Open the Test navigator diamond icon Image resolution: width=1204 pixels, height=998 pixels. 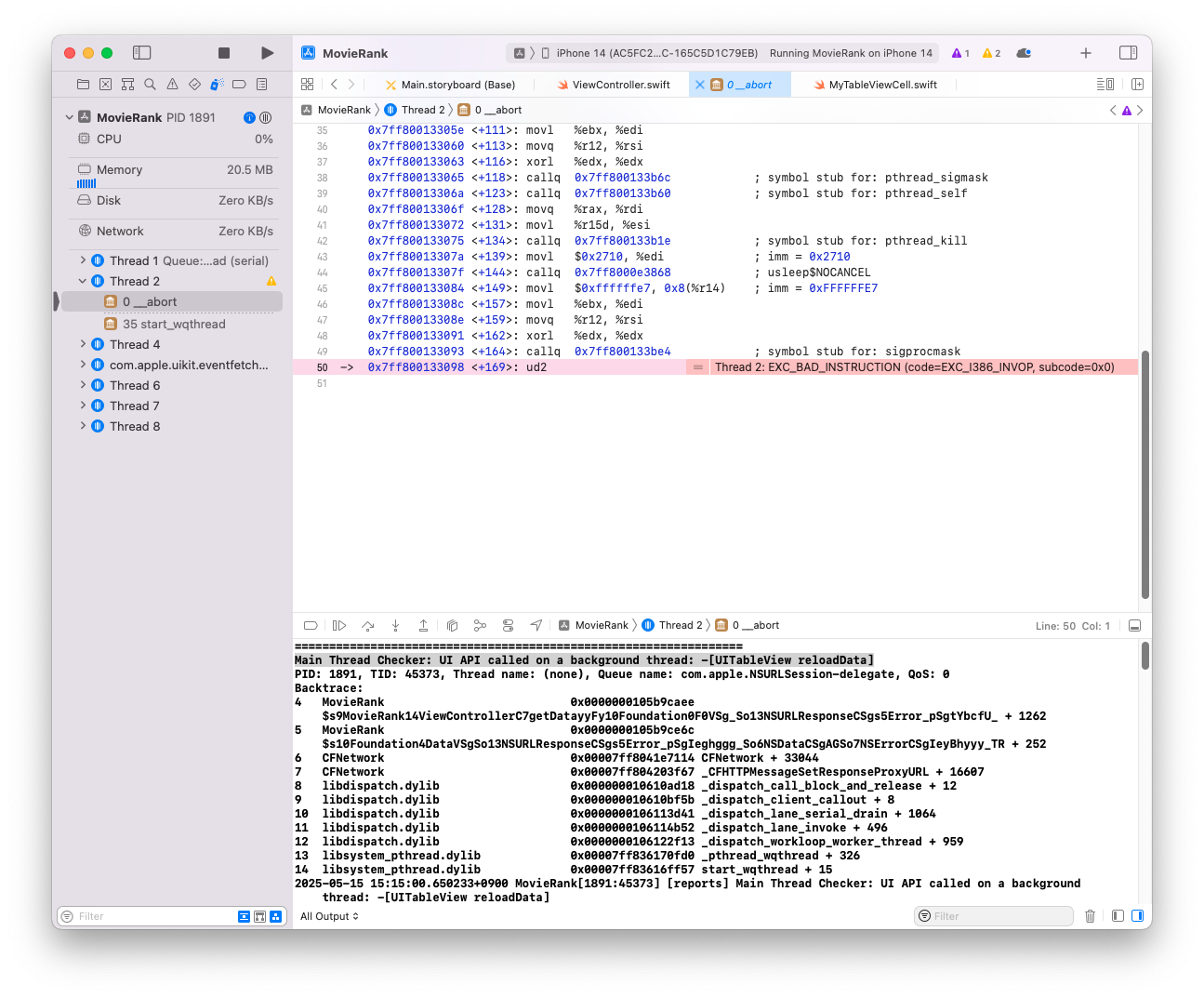[194, 85]
